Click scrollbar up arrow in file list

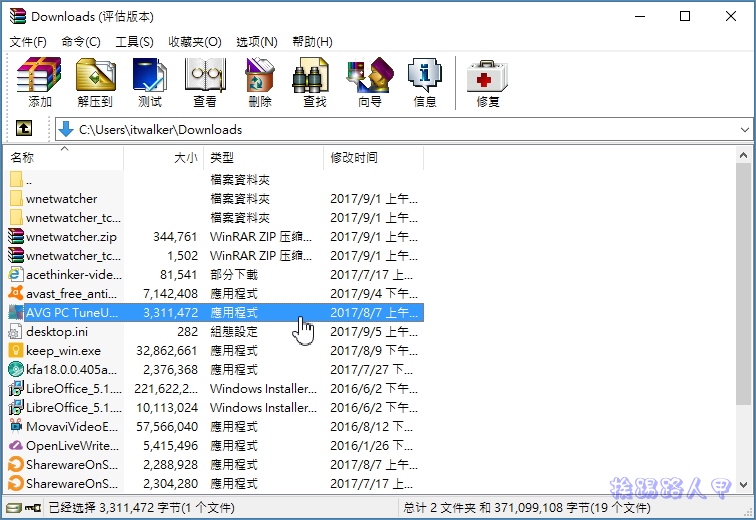pos(743,155)
